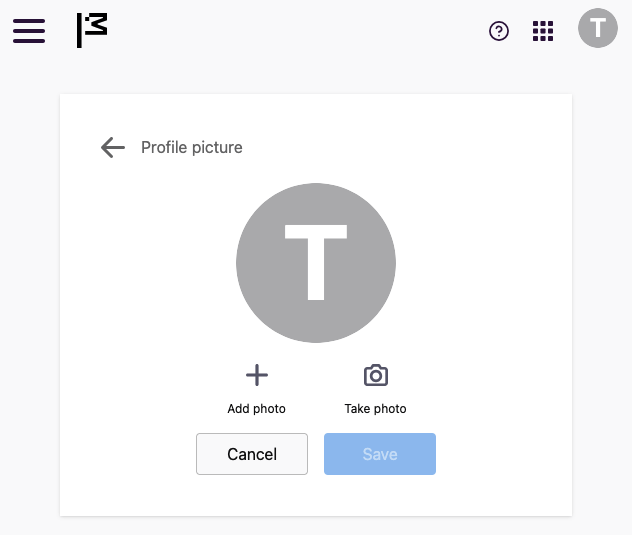
Task: Open help via question mark icon
Action: [x=499, y=31]
